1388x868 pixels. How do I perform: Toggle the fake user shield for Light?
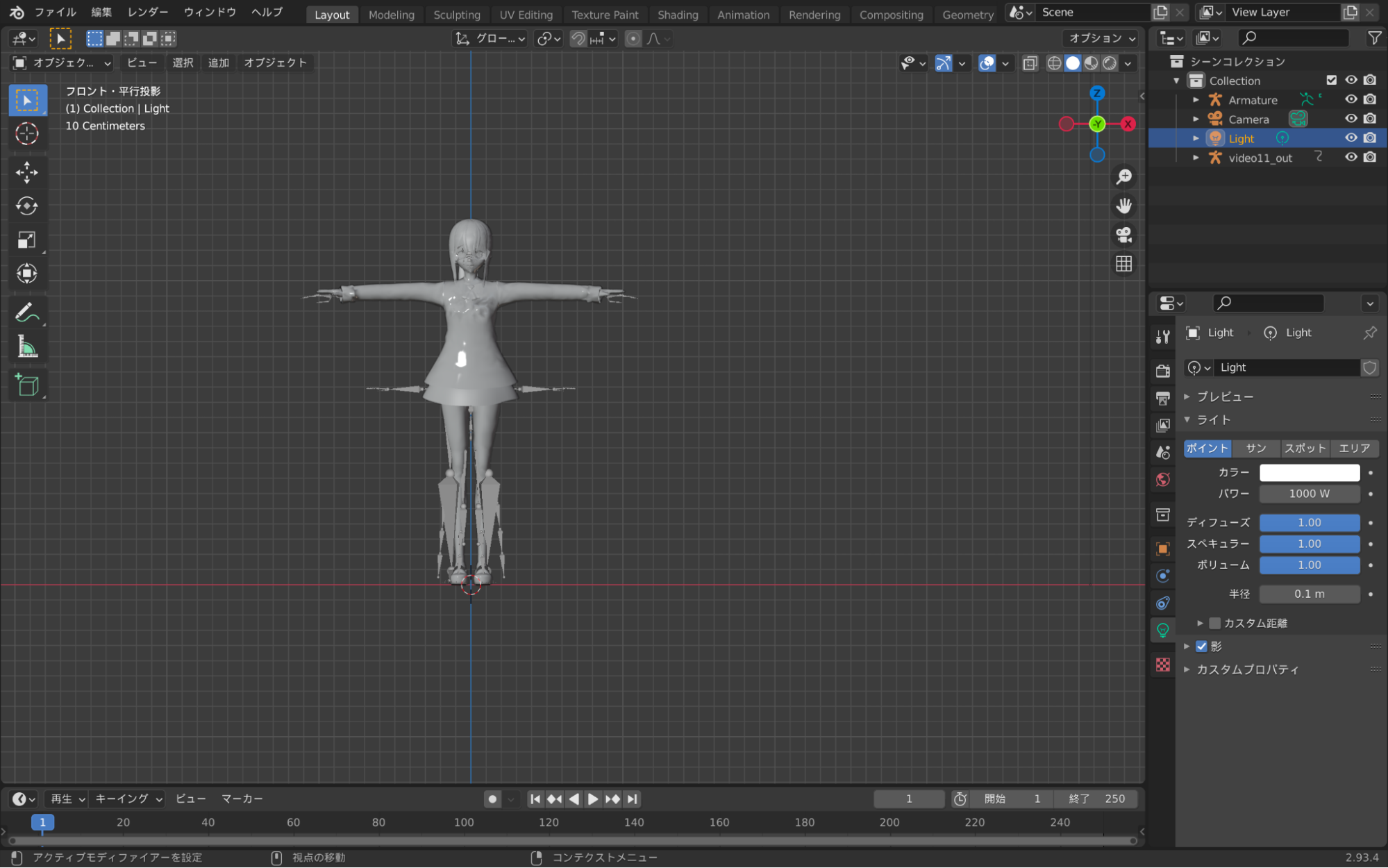(x=1369, y=368)
